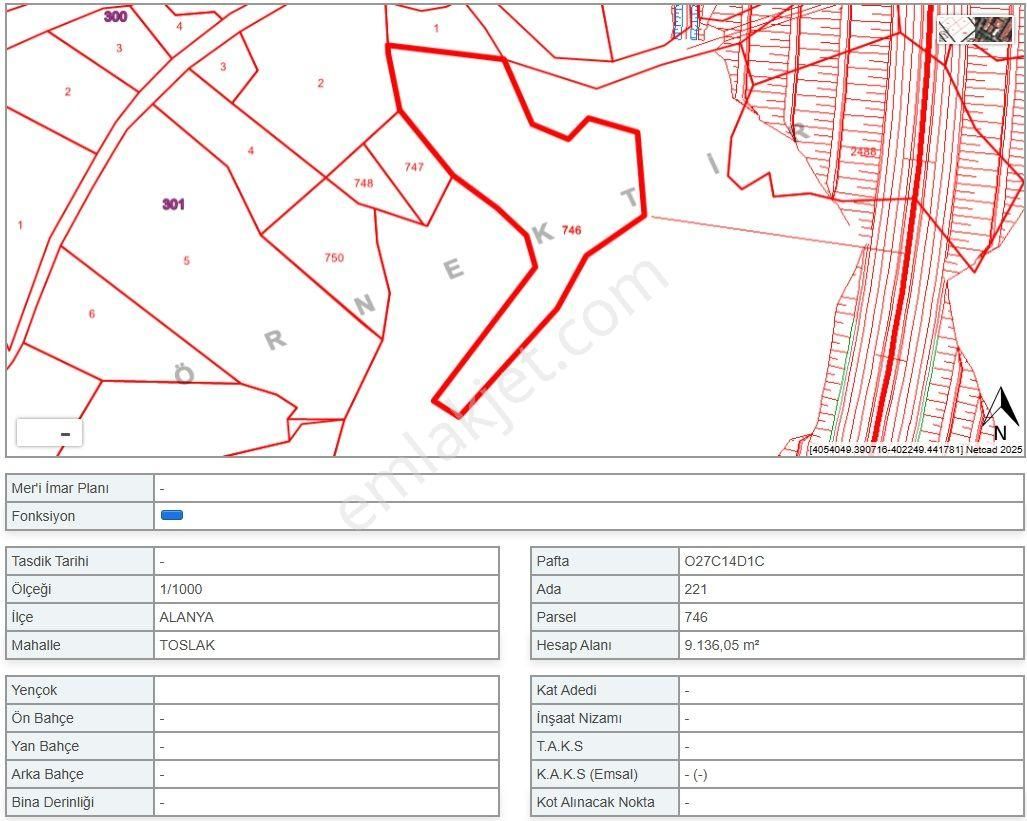Click the blue Fonksiyon legend marker
This screenshot has width=1027, height=821.
point(170,516)
